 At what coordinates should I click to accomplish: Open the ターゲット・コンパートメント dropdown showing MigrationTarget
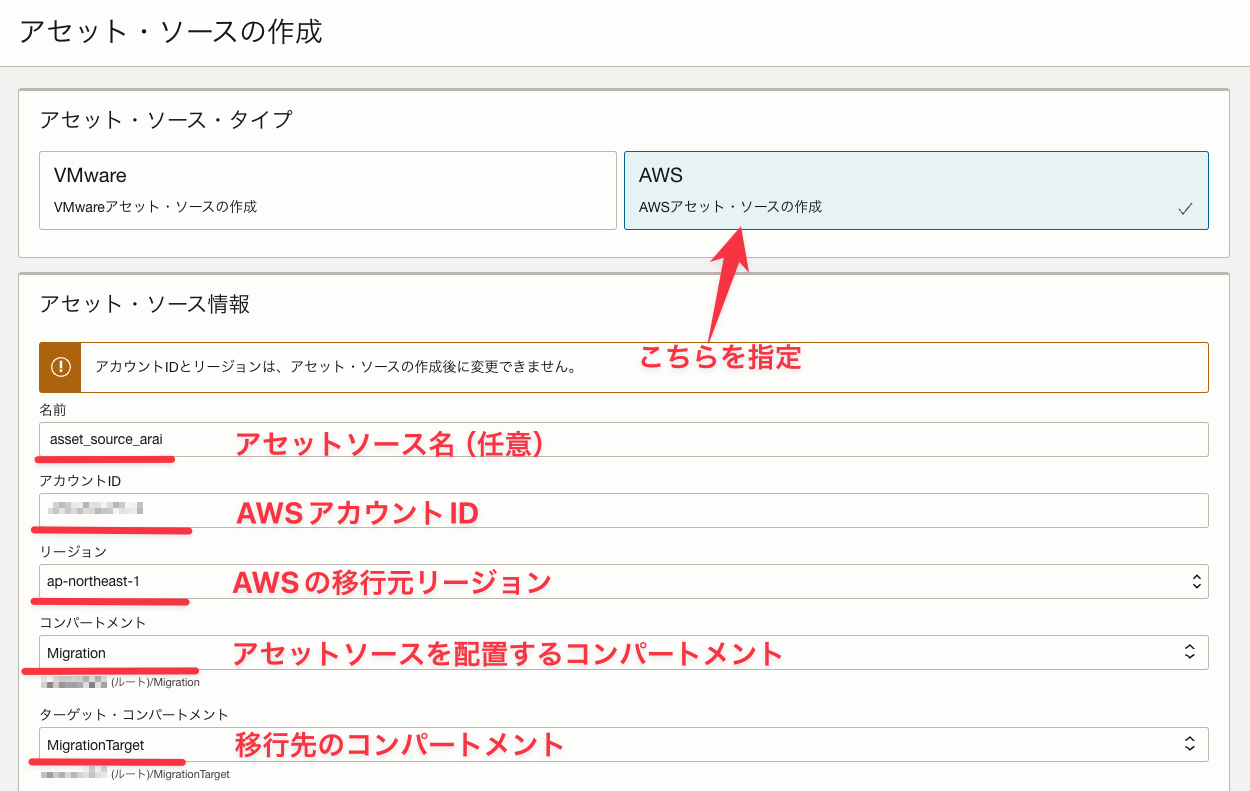point(624,744)
